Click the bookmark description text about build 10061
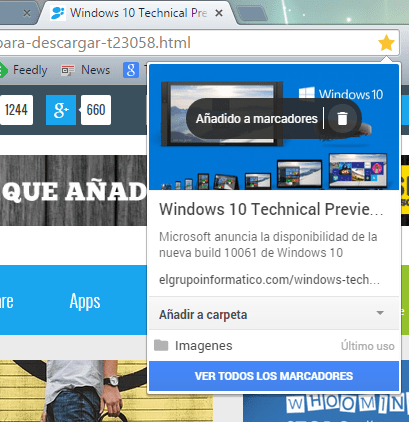The image size is (409, 422). [268, 245]
